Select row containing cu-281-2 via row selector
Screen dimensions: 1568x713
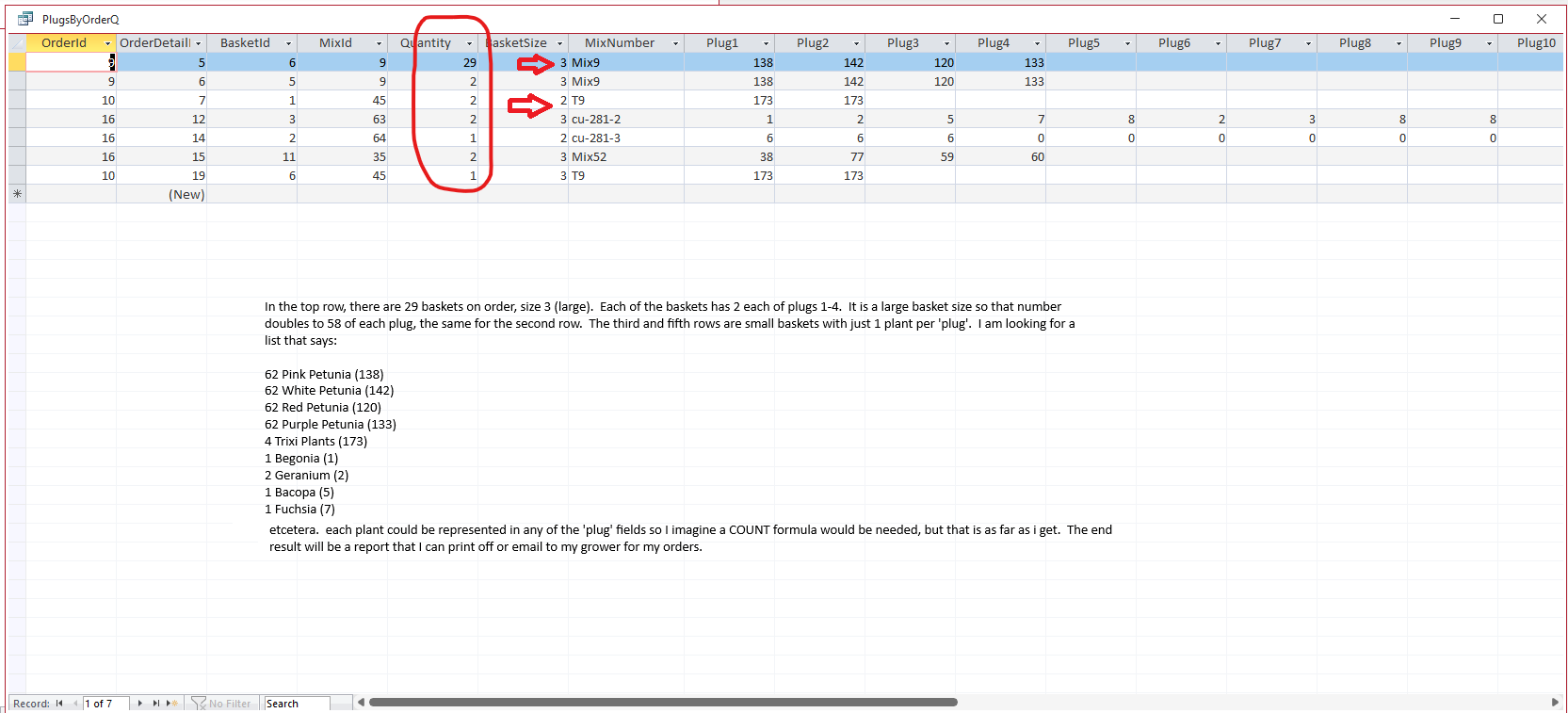pos(17,119)
